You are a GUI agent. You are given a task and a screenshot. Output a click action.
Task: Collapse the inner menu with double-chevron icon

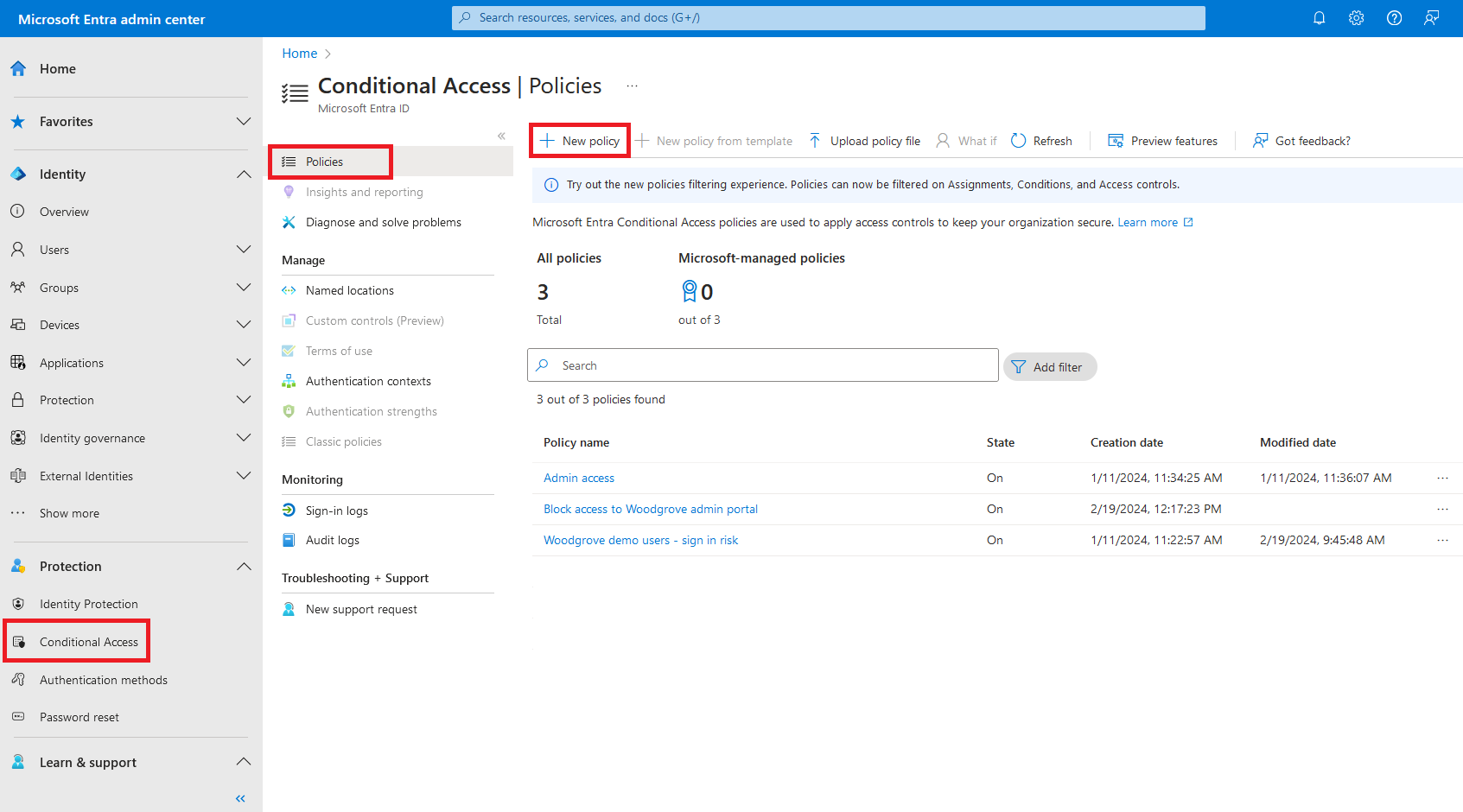click(x=501, y=136)
